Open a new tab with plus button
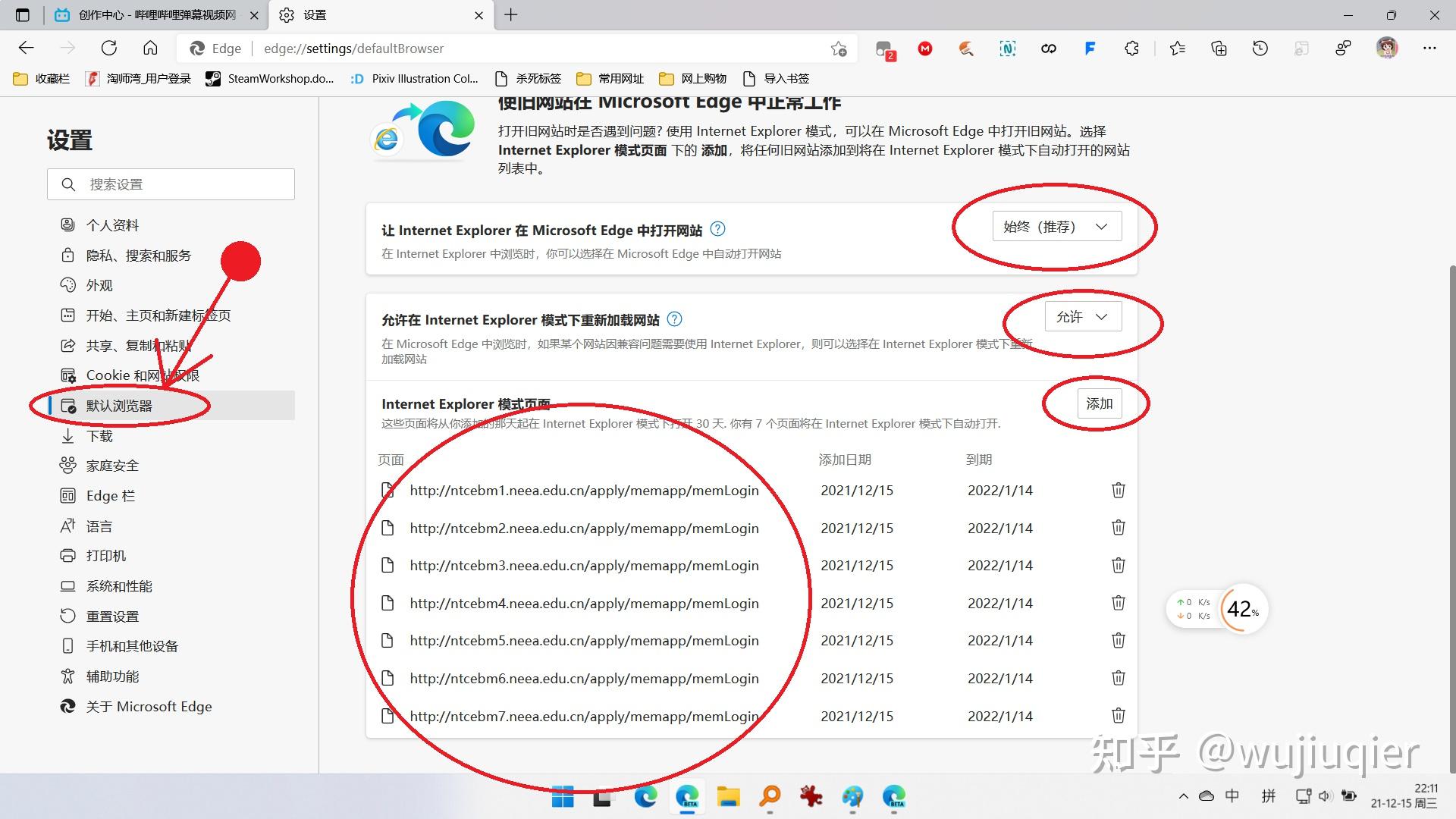Viewport: 1456px width, 819px height. [511, 14]
